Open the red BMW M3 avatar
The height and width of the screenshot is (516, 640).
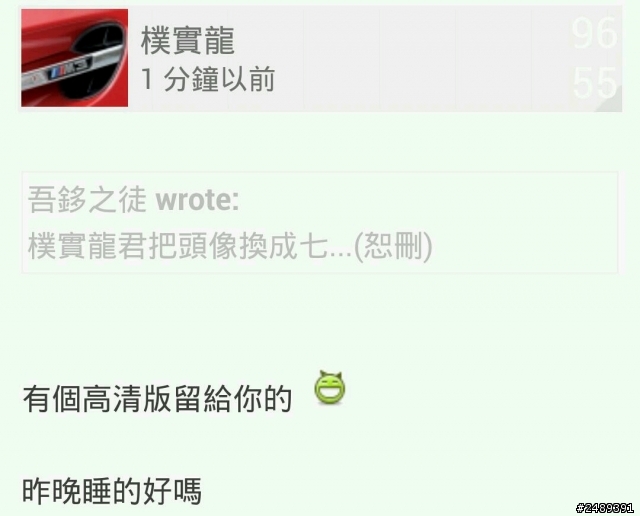[x=74, y=58]
